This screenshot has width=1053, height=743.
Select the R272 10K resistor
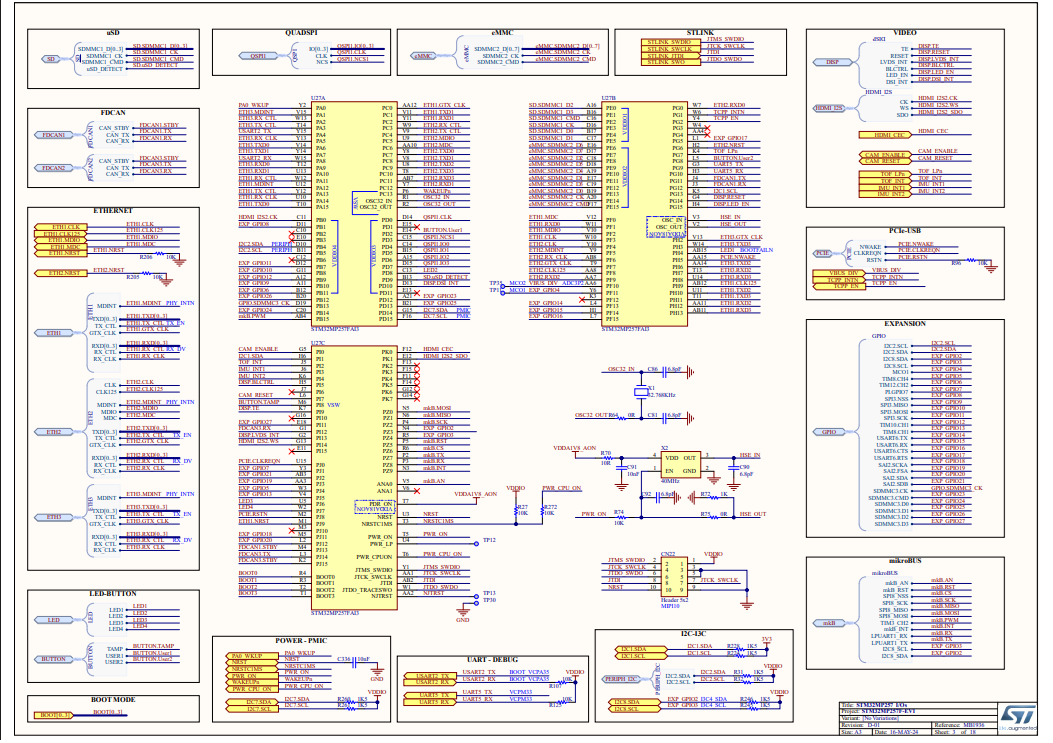tap(545, 511)
